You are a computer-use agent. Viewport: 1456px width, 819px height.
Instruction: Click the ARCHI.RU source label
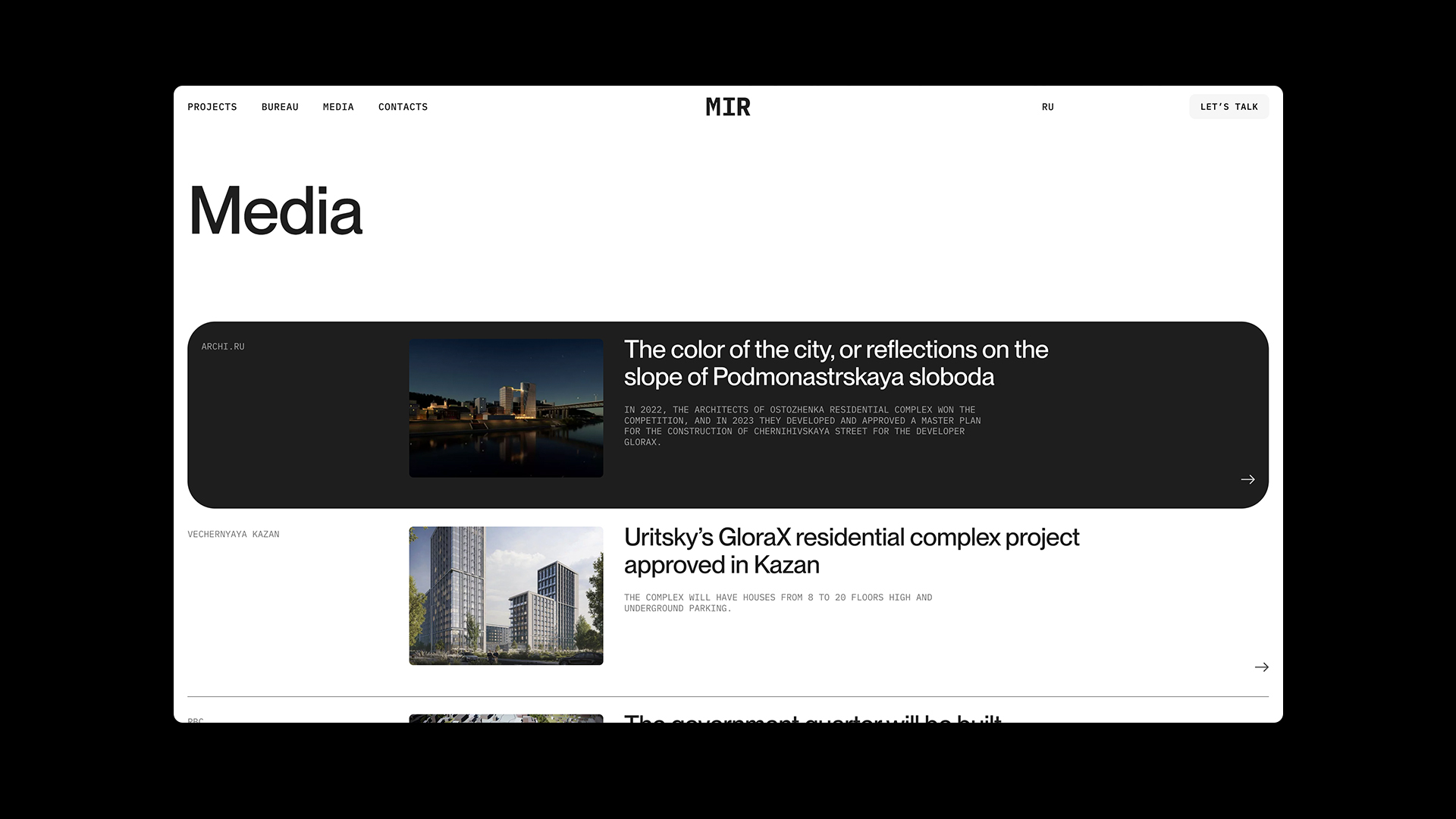(223, 347)
